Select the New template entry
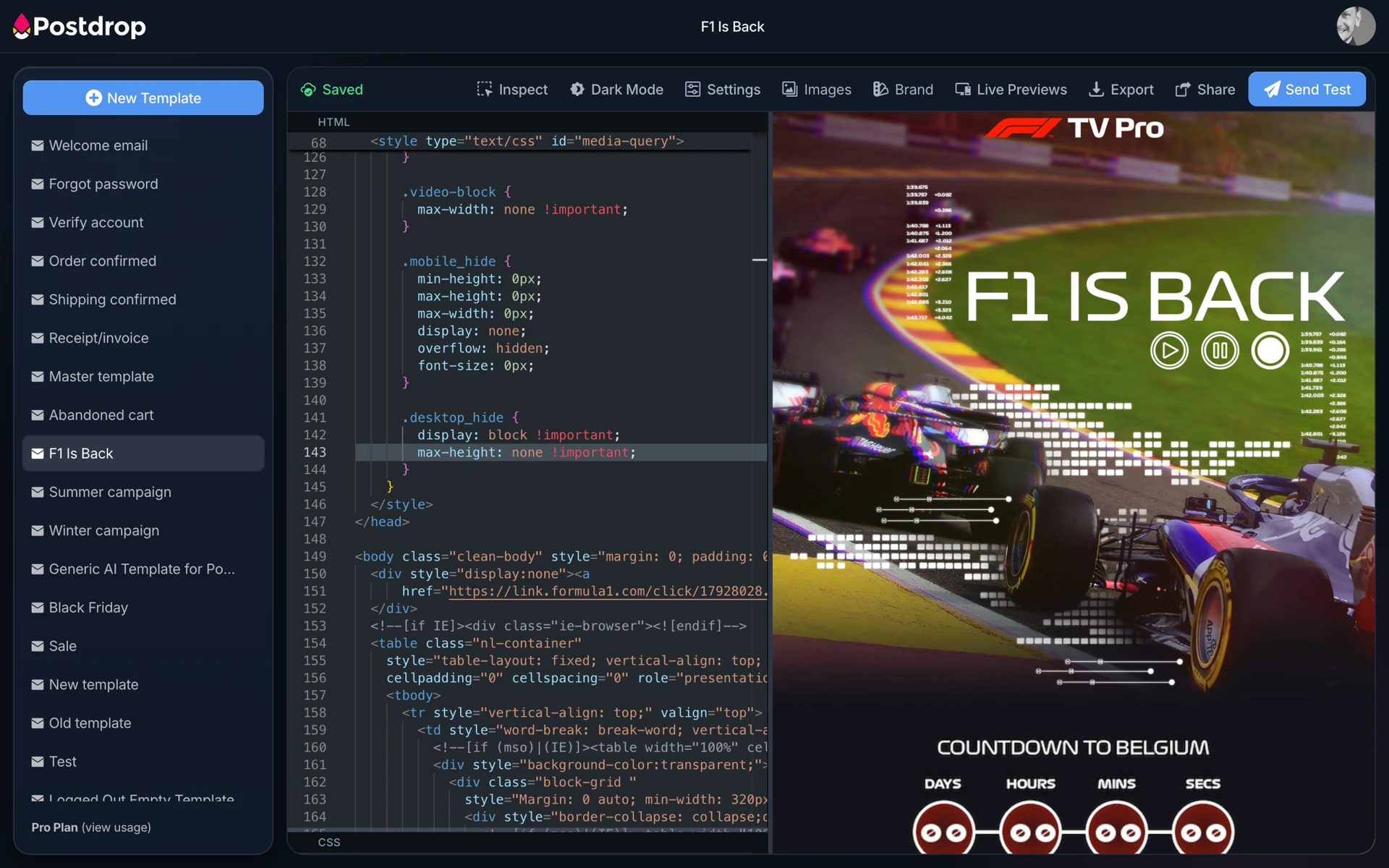 pyautogui.click(x=143, y=685)
